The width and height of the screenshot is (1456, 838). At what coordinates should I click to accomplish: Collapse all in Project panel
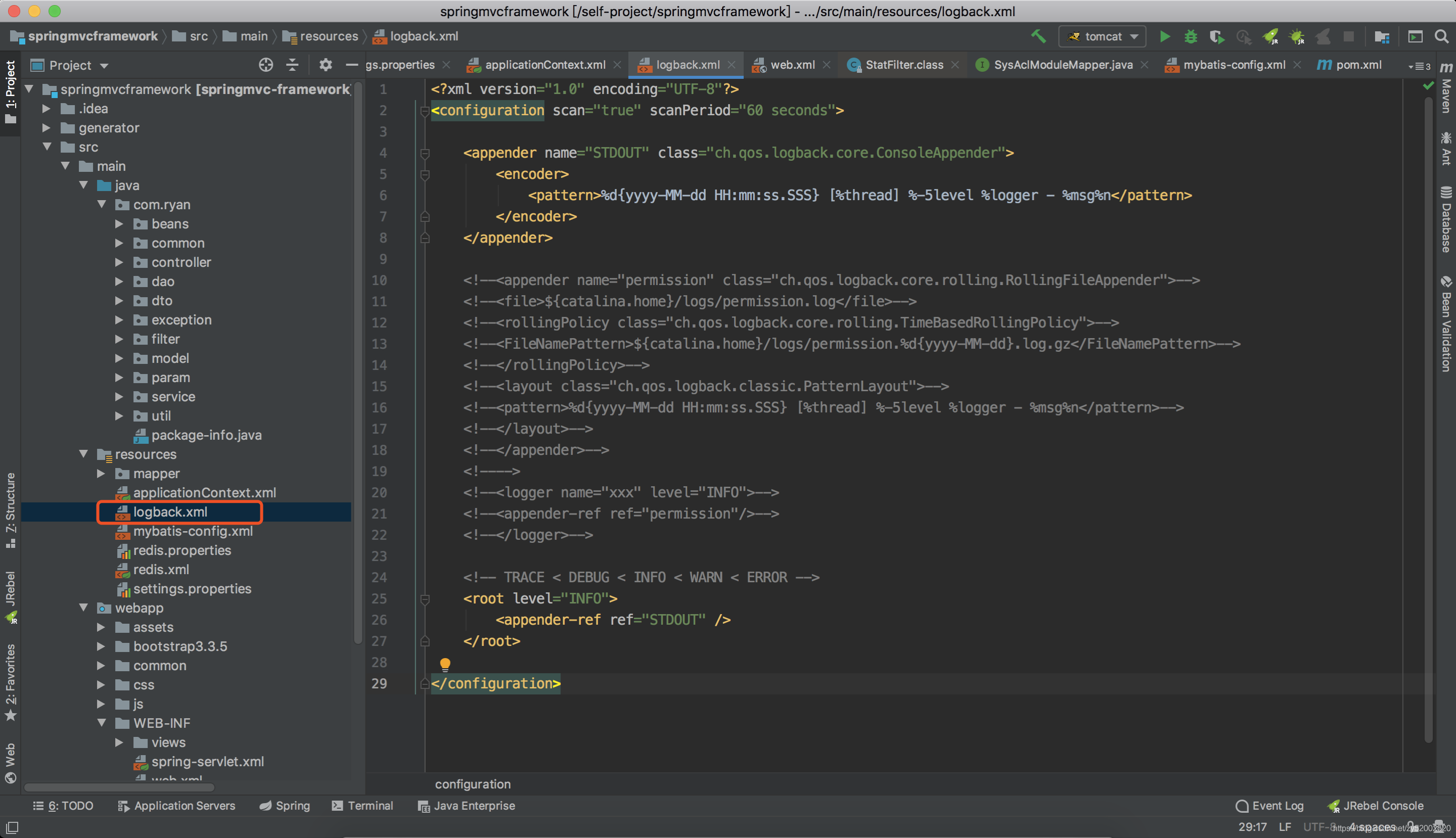pos(293,65)
